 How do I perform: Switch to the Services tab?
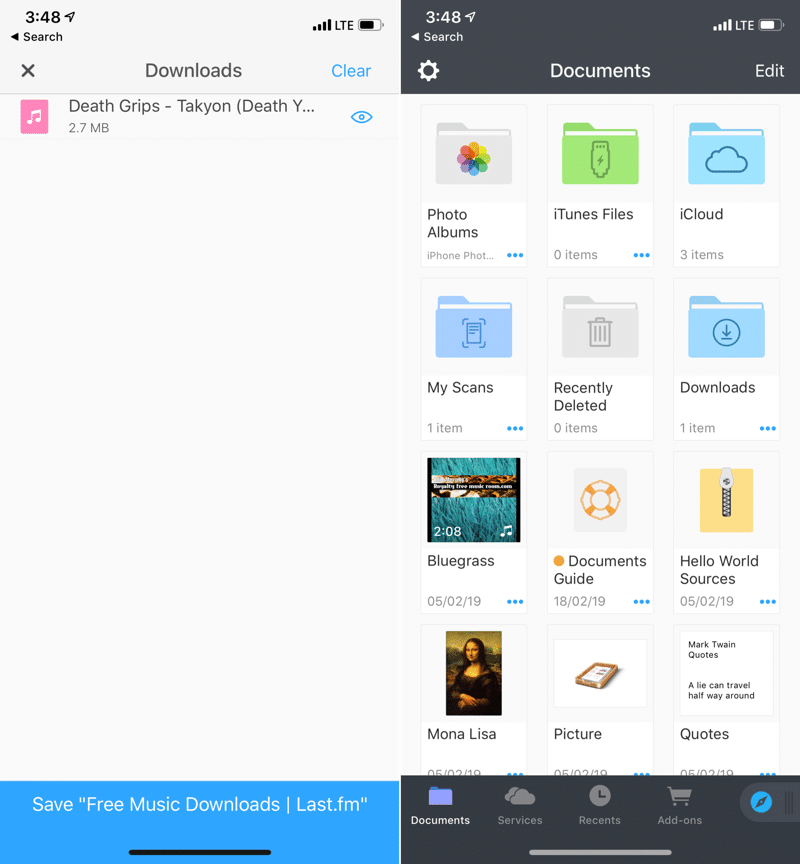(x=520, y=805)
